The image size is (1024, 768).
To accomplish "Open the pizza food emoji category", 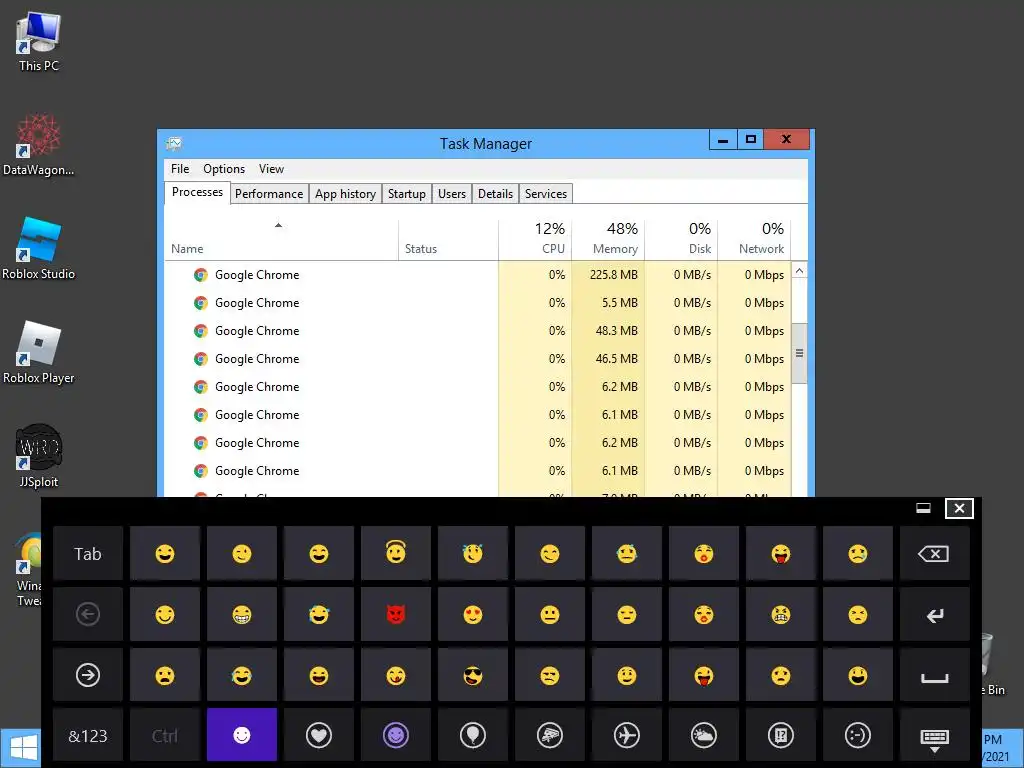I will pyautogui.click(x=550, y=735).
